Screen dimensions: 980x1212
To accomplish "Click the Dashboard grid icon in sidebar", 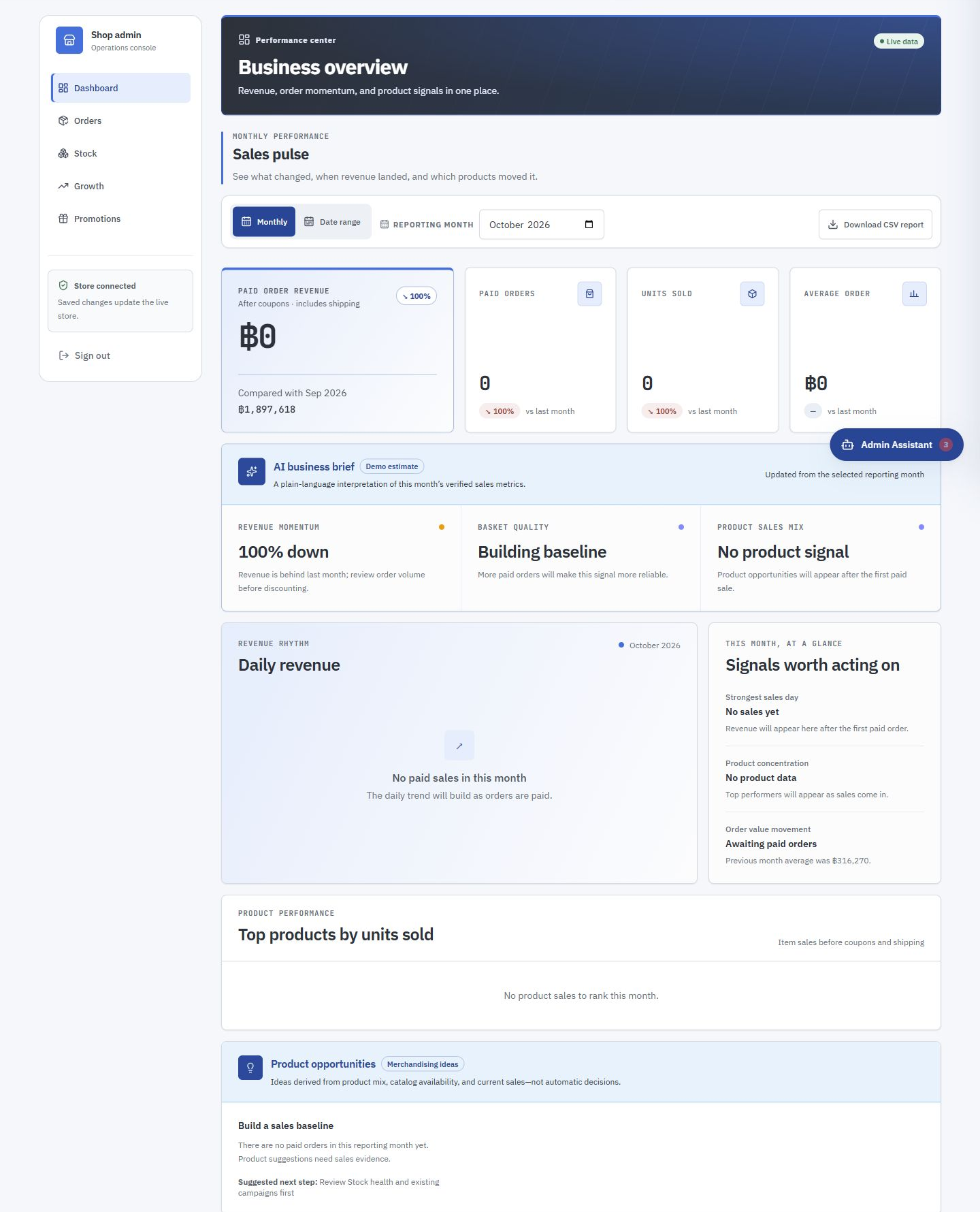I will point(63,88).
